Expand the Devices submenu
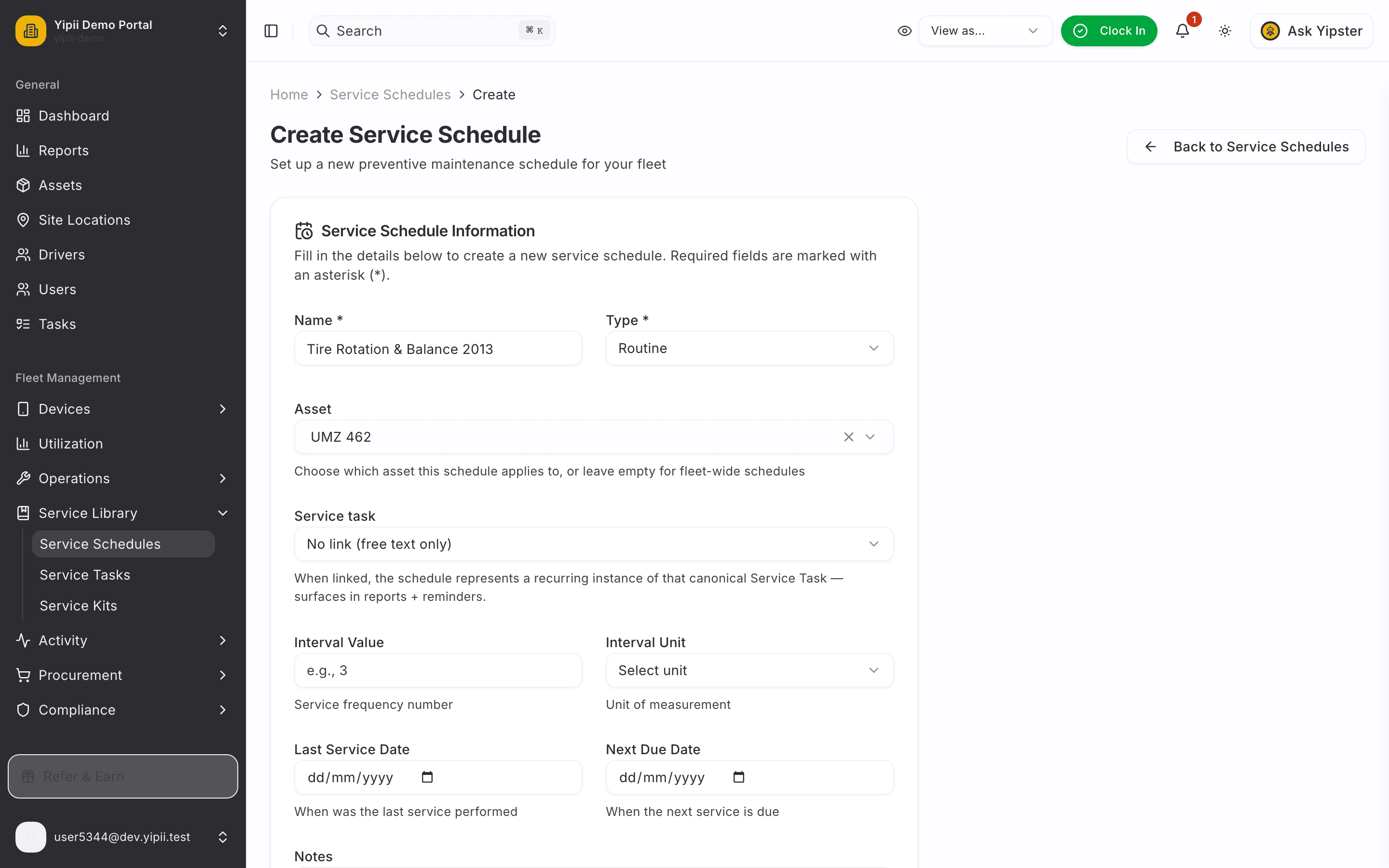The height and width of the screenshot is (868, 1389). tap(223, 409)
